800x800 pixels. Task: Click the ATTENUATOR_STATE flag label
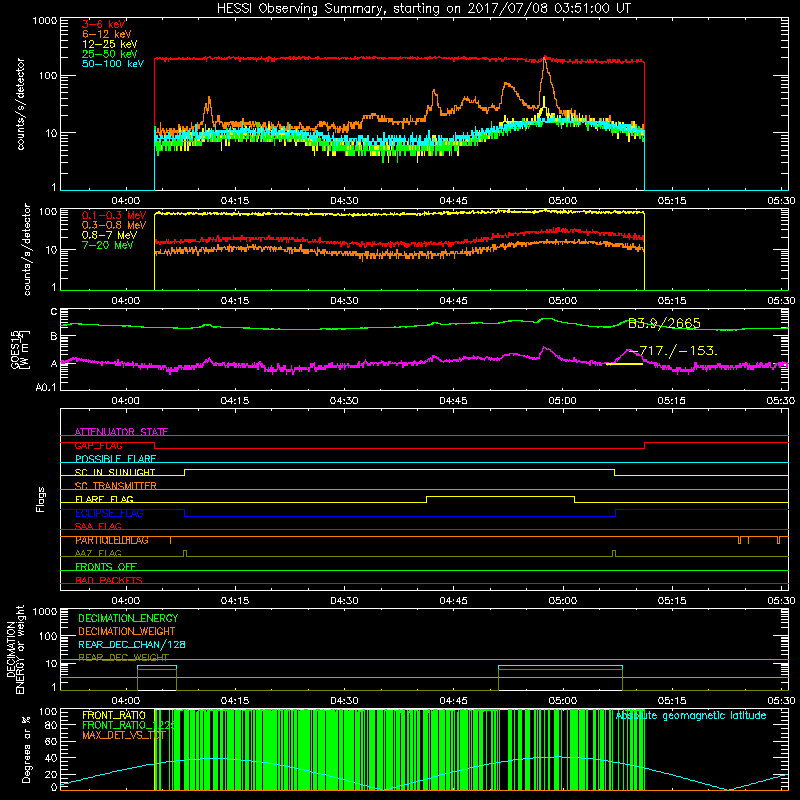pyautogui.click(x=121, y=432)
